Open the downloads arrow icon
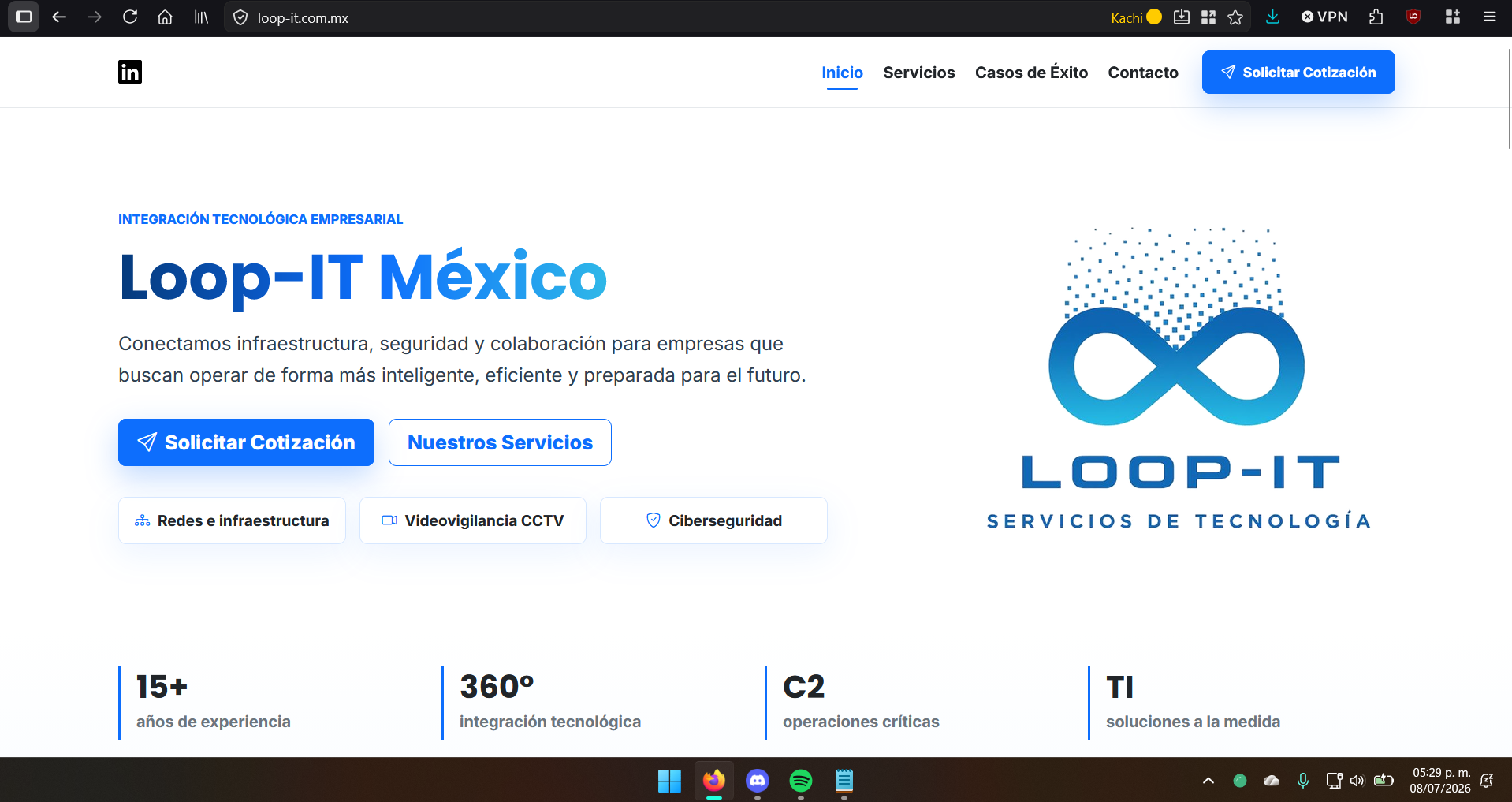This screenshot has height=802, width=1512. 1272,17
